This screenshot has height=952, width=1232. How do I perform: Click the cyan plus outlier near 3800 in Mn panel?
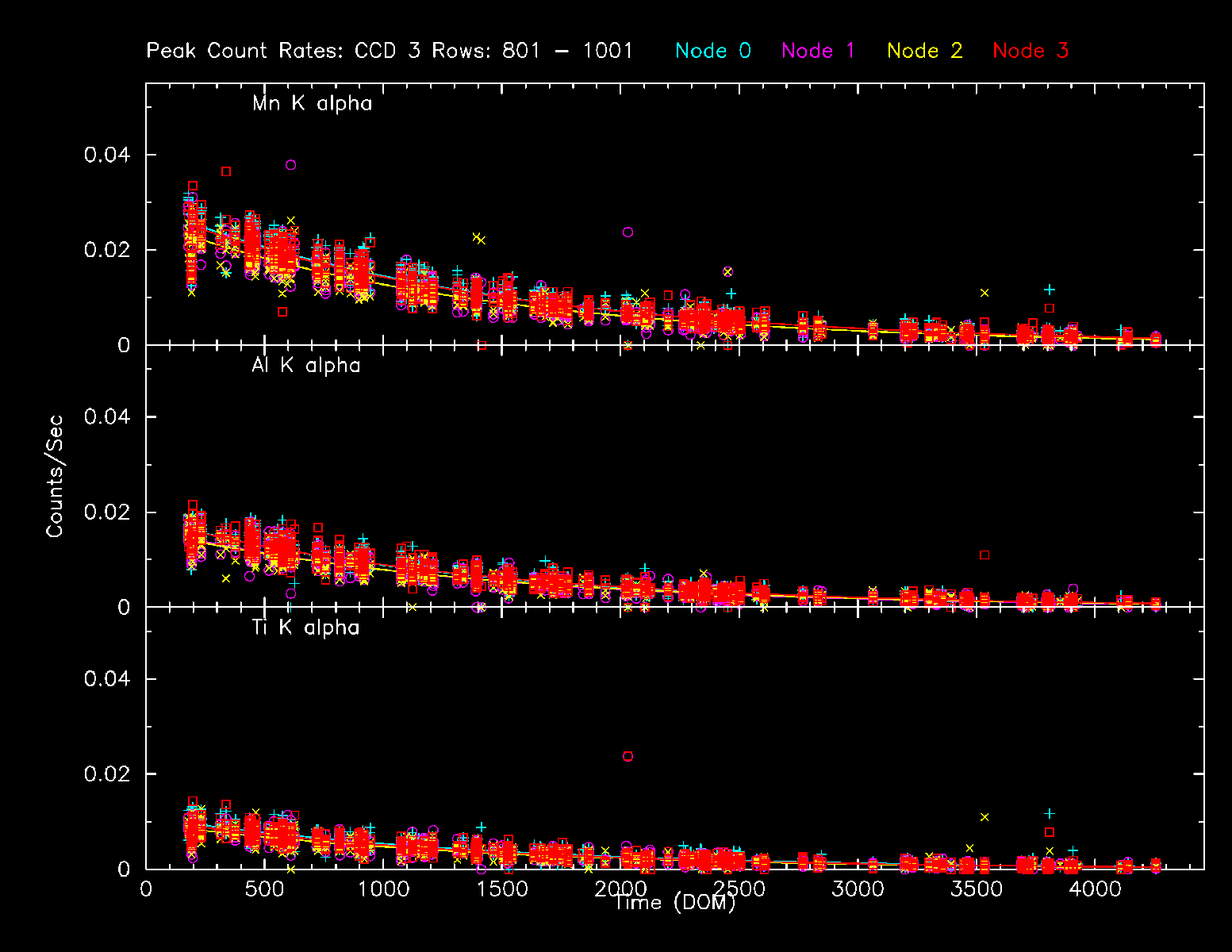(1050, 290)
